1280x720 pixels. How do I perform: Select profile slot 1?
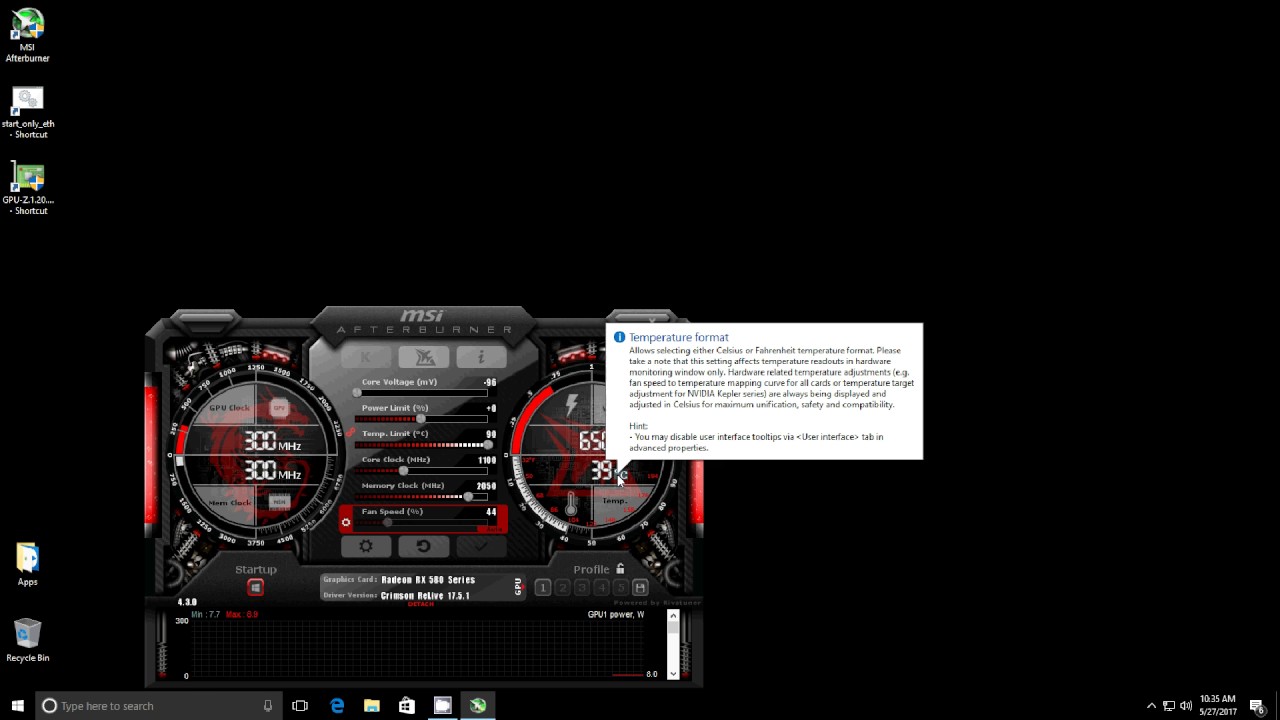click(543, 588)
